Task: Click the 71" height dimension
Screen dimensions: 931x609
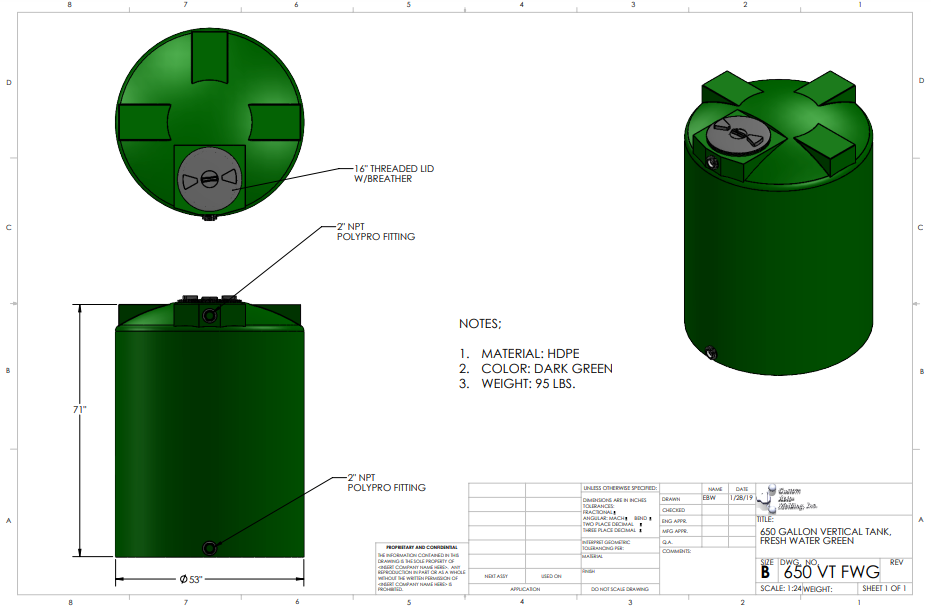Action: coord(78,411)
